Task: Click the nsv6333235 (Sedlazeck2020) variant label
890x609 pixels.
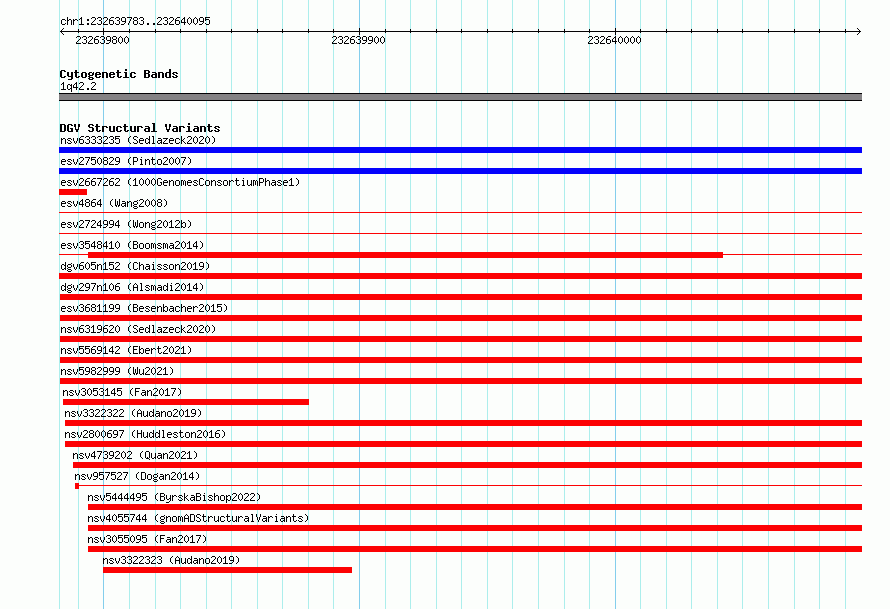Action: click(138, 140)
